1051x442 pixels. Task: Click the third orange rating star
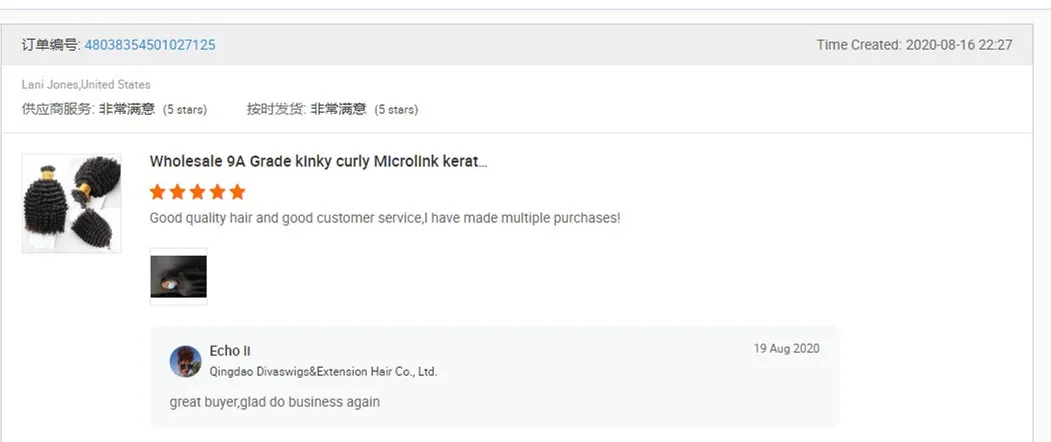point(197,192)
